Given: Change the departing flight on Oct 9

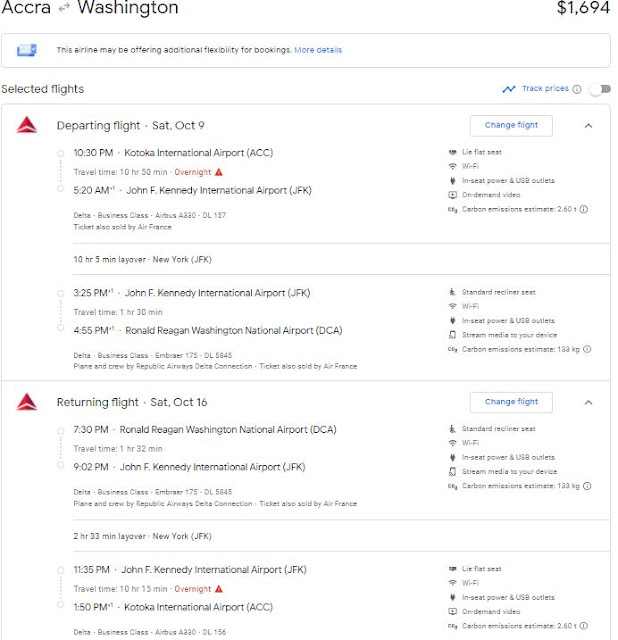Looking at the screenshot, I should 511,125.
